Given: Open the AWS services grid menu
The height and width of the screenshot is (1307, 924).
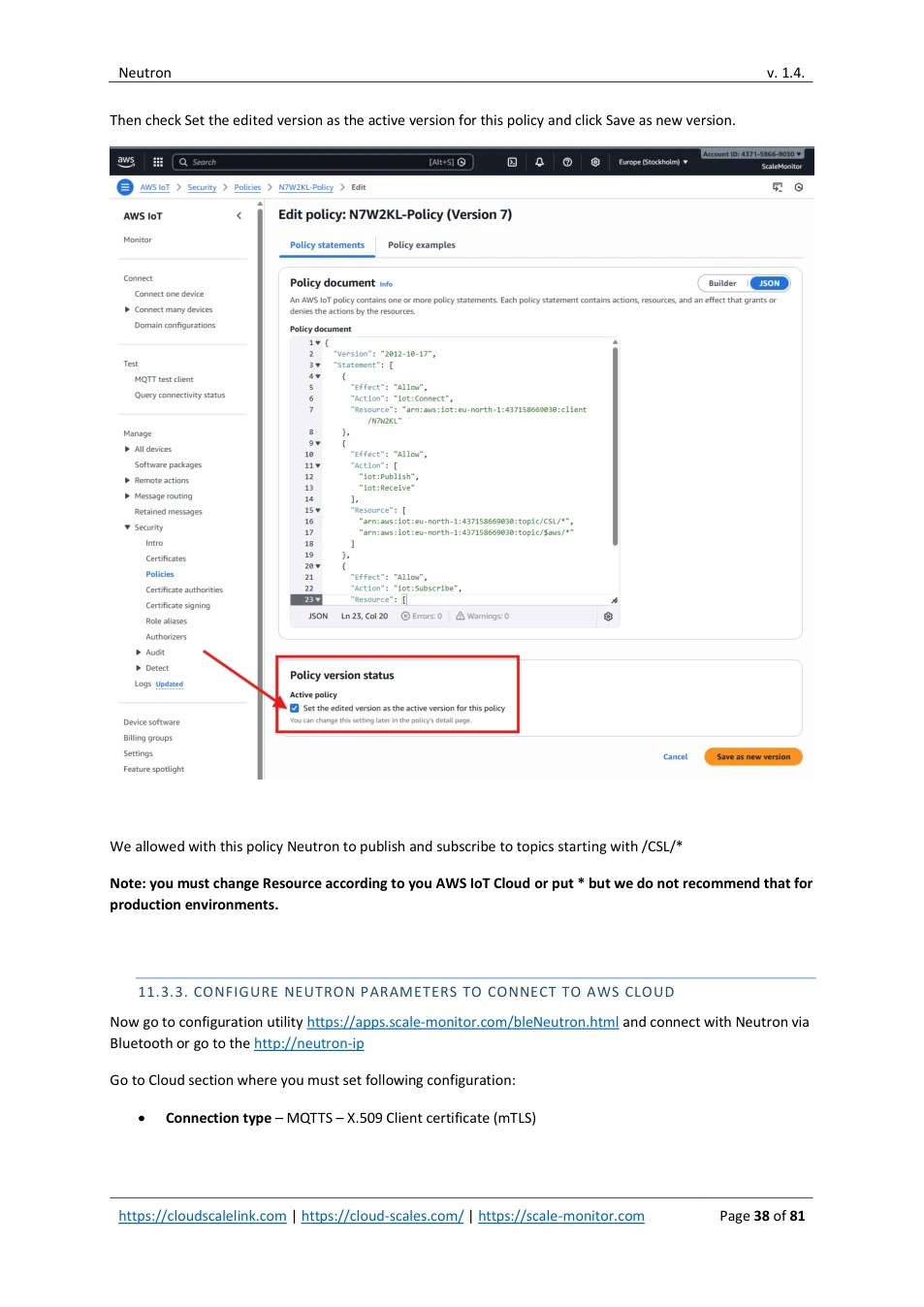Looking at the screenshot, I should tap(158, 162).
